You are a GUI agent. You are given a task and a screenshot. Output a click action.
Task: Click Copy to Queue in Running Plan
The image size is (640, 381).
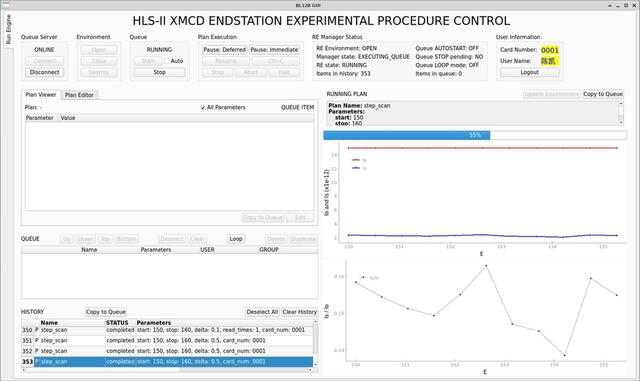click(603, 94)
